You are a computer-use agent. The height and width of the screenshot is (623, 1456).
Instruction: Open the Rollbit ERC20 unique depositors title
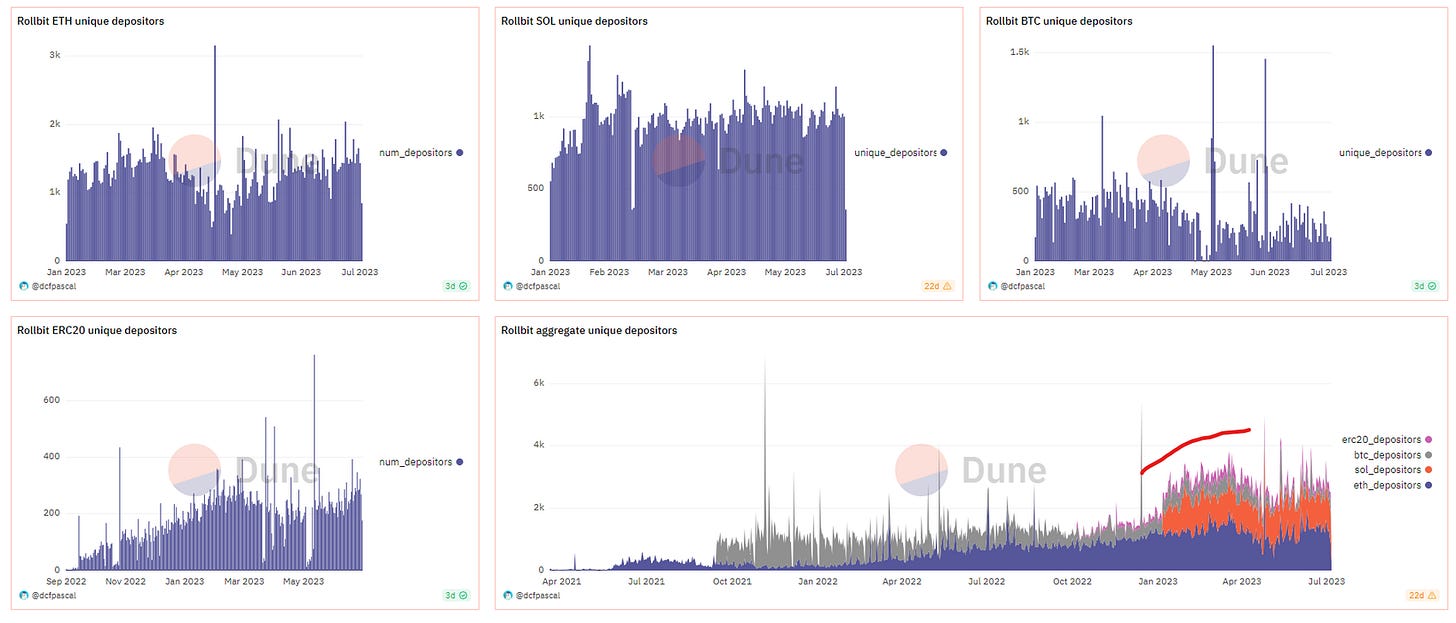point(97,330)
